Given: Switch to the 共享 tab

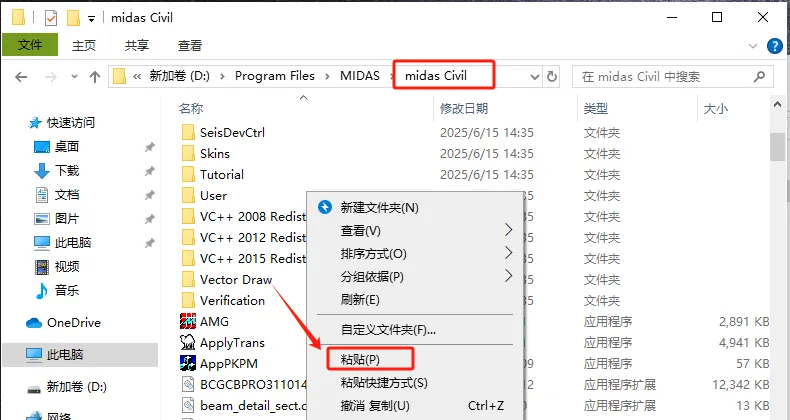Looking at the screenshot, I should [x=137, y=45].
